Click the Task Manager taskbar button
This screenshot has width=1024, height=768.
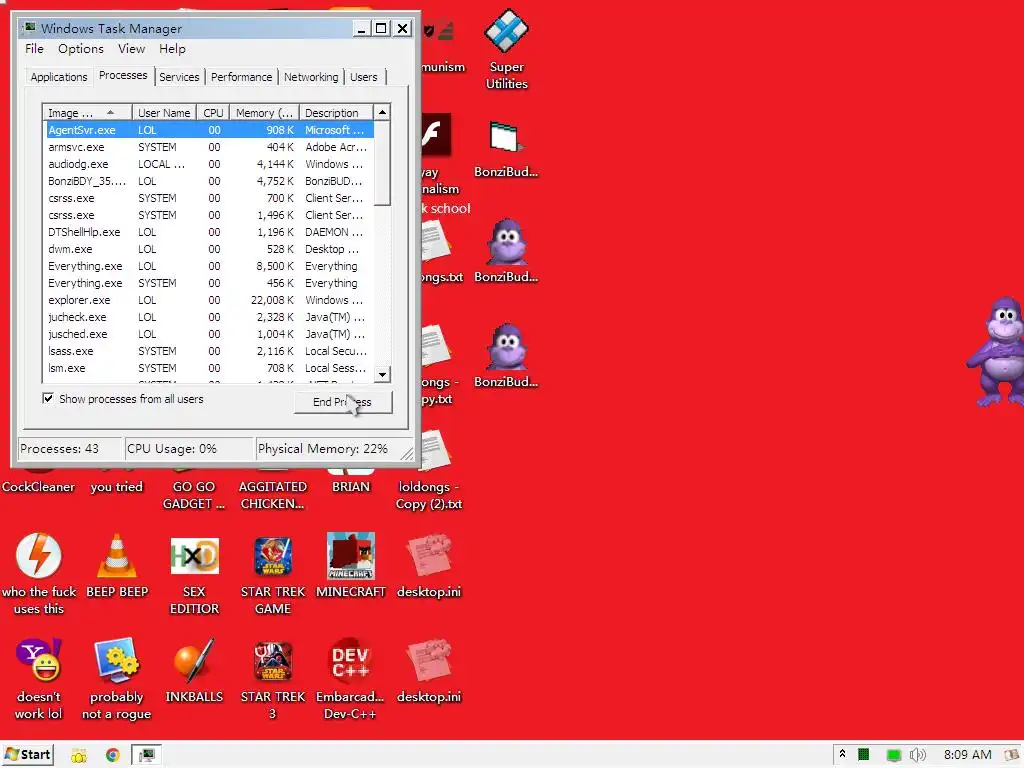click(147, 755)
